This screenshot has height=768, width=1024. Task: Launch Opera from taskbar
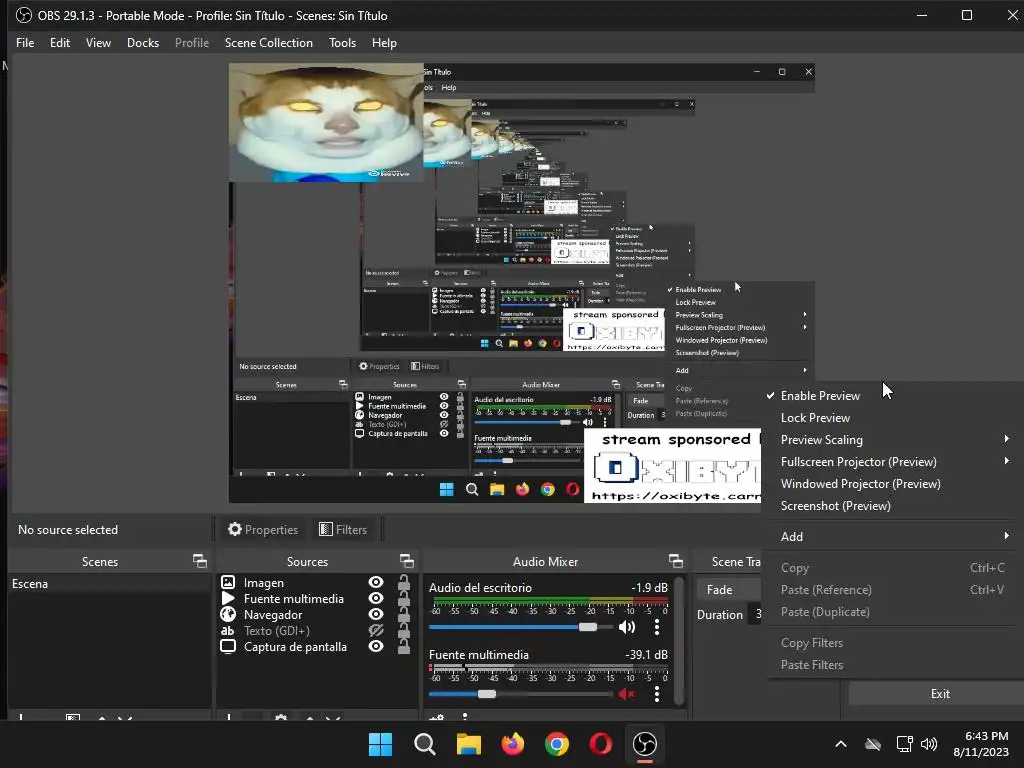(600, 744)
